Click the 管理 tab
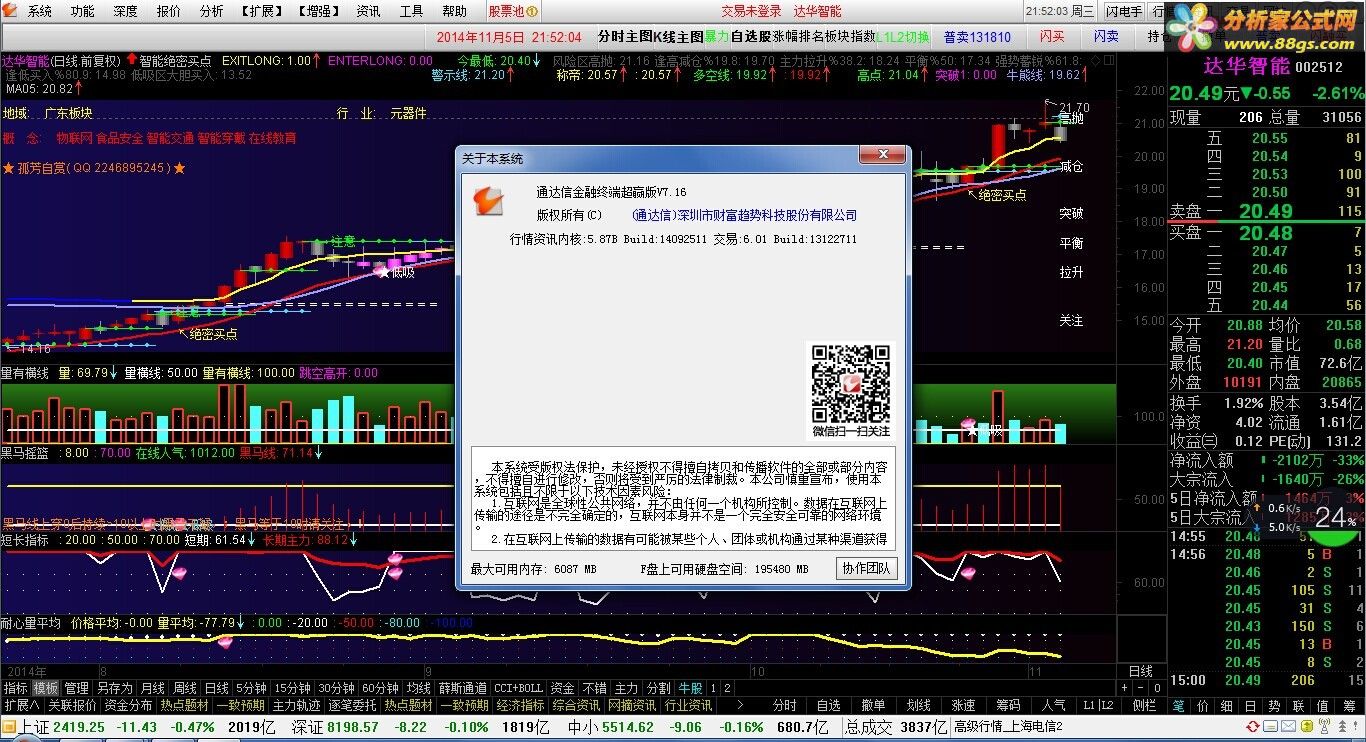This screenshot has height=742, width=1366. tap(76, 689)
